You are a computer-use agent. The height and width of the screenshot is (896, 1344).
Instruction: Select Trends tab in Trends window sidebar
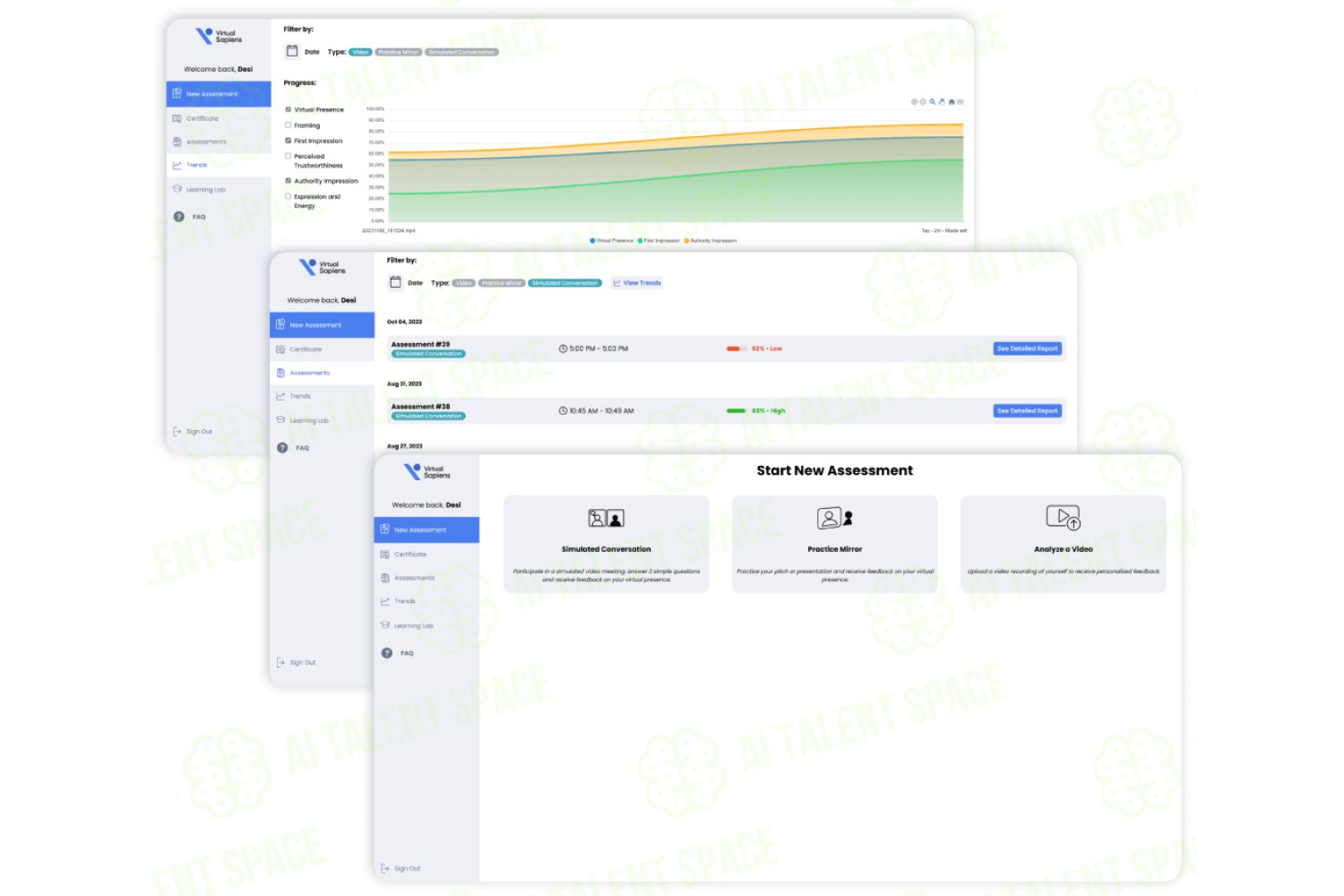219,165
